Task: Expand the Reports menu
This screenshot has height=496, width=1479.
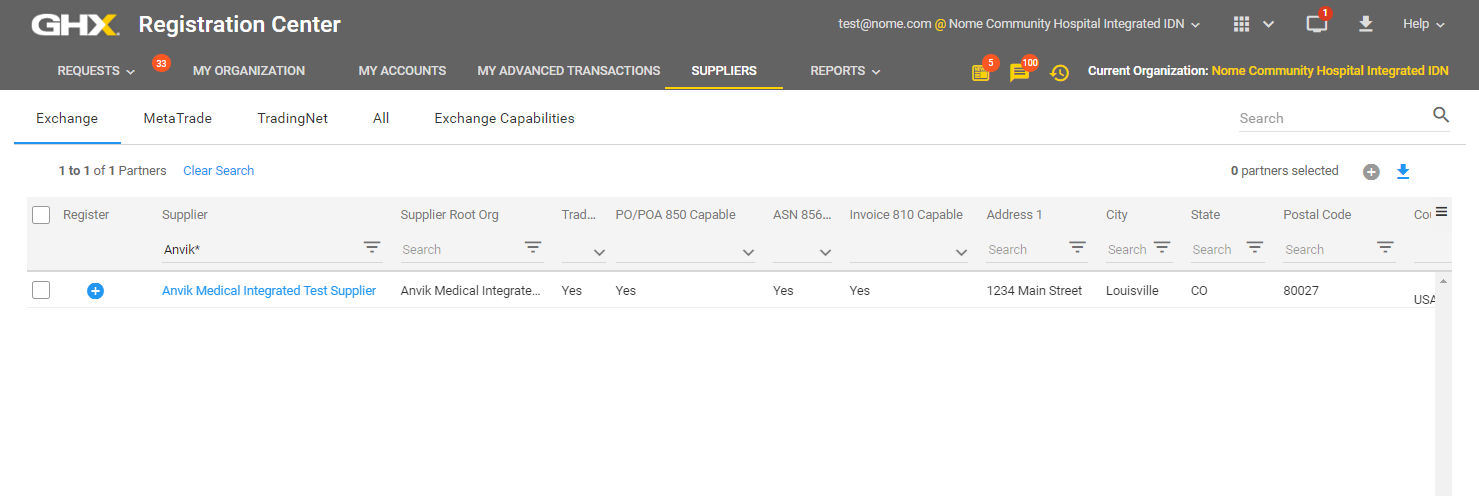Action: tap(845, 71)
